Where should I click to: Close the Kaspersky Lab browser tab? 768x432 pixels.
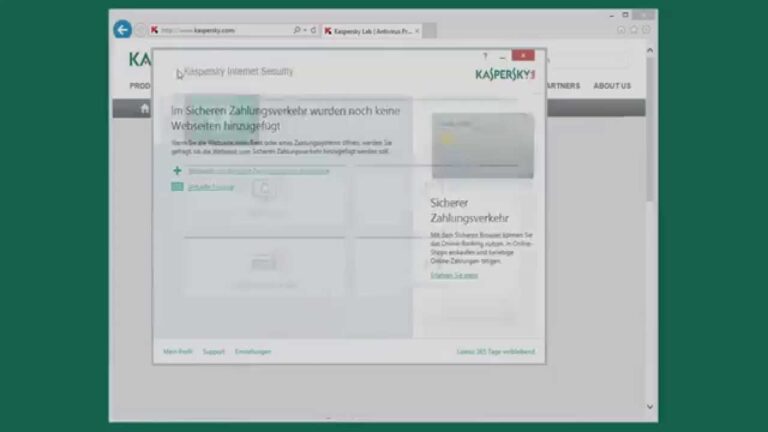coord(417,31)
